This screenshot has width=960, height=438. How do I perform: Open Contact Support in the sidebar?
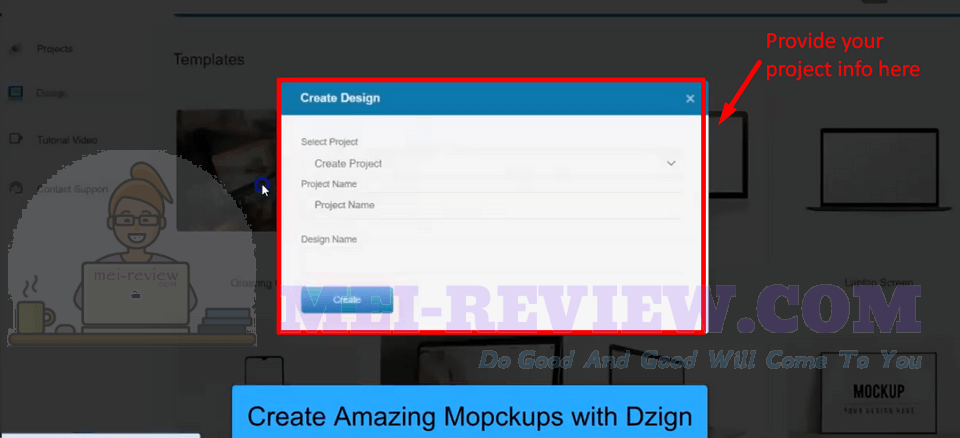[72, 189]
